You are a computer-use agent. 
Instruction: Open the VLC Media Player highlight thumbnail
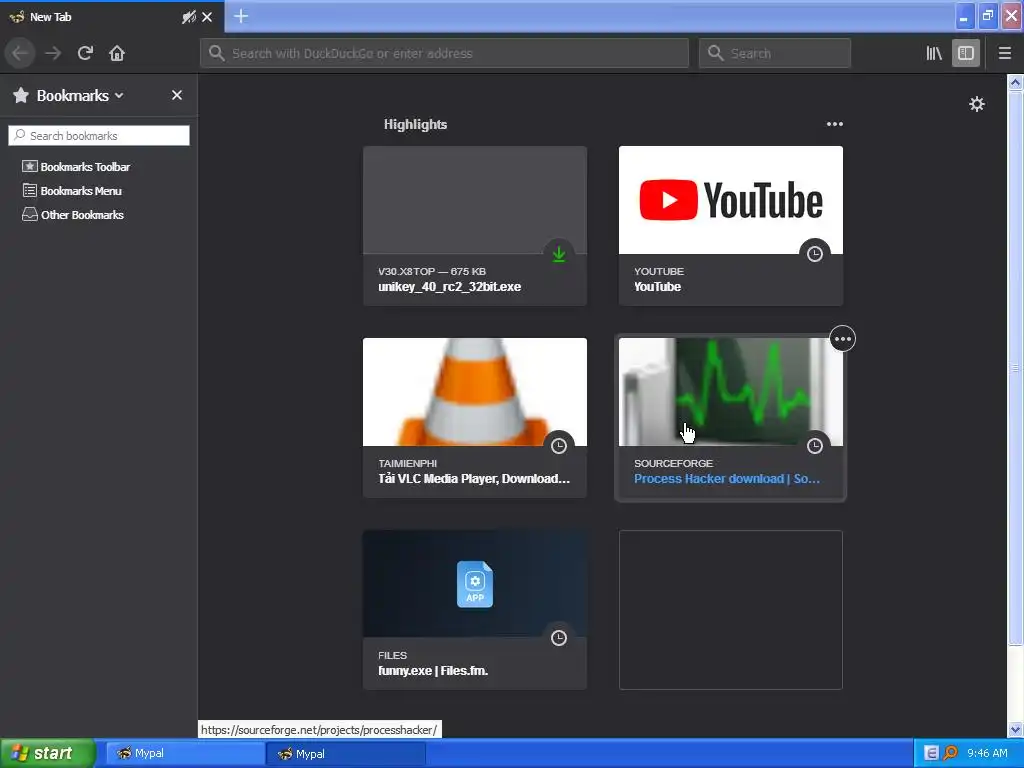[475, 392]
